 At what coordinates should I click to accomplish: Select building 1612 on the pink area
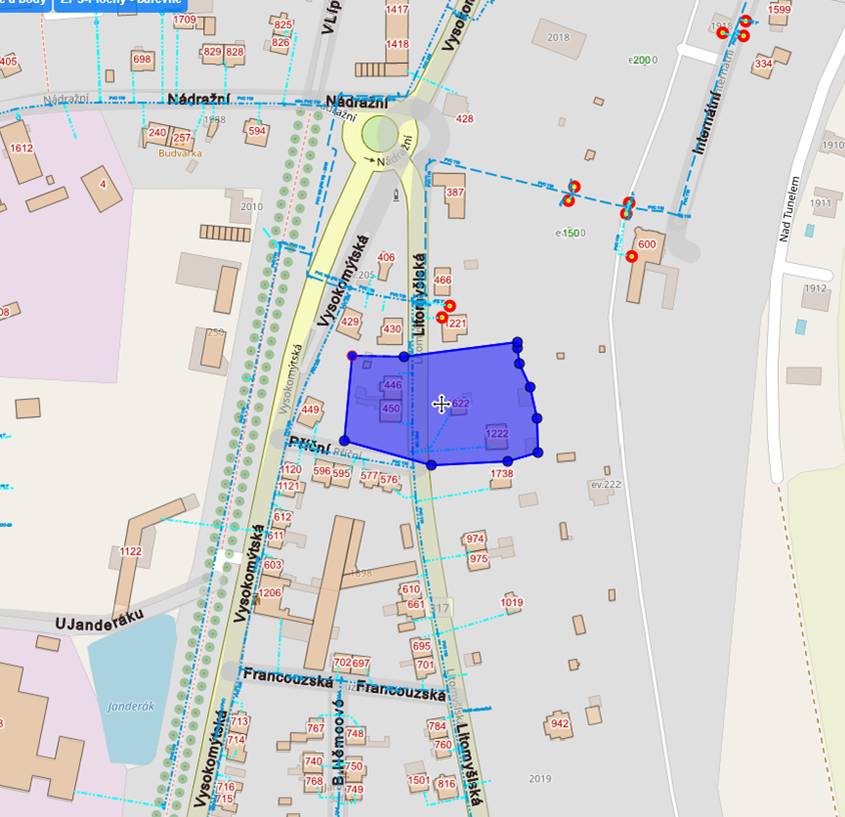pyautogui.click(x=21, y=148)
